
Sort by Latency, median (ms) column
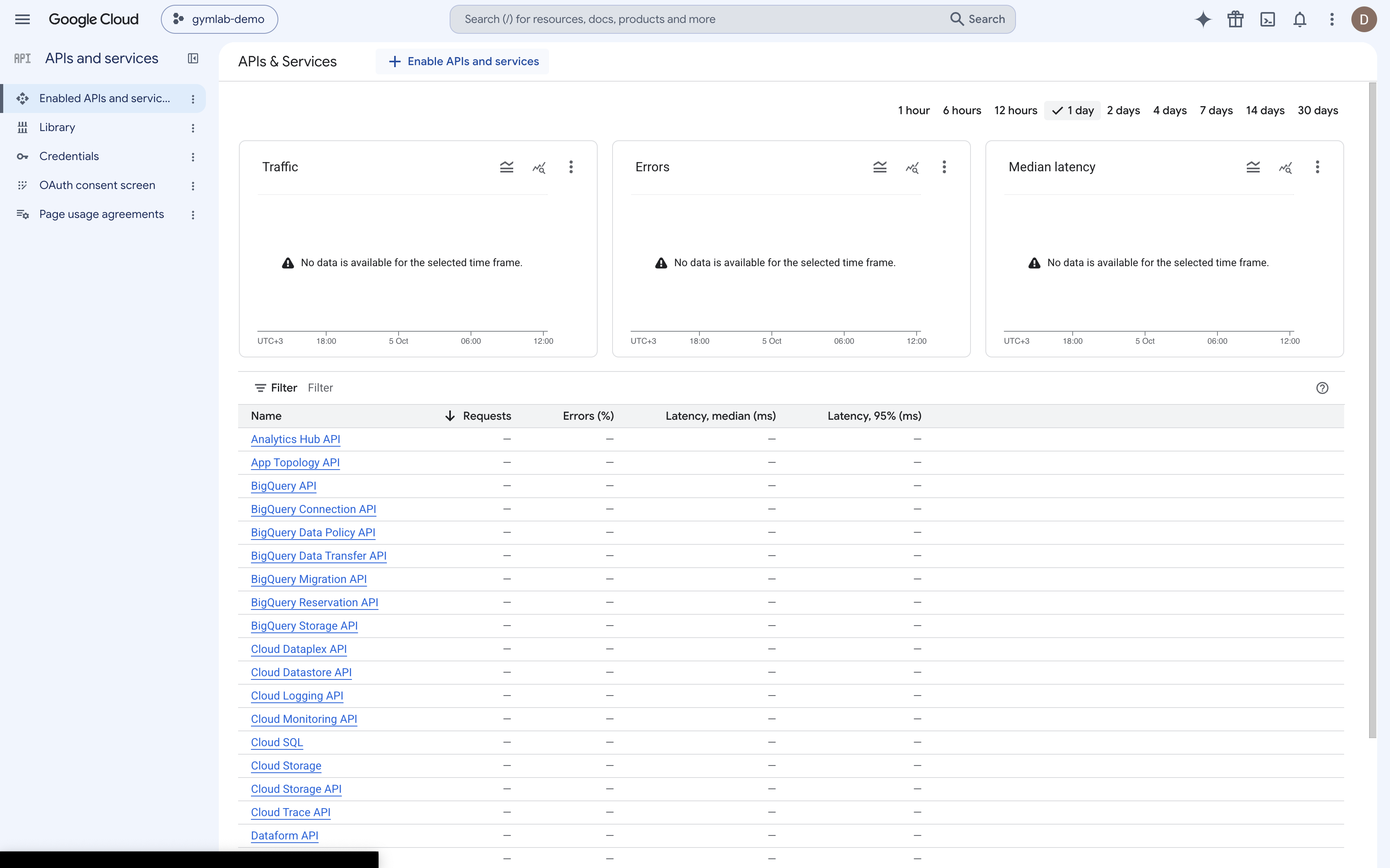click(721, 416)
